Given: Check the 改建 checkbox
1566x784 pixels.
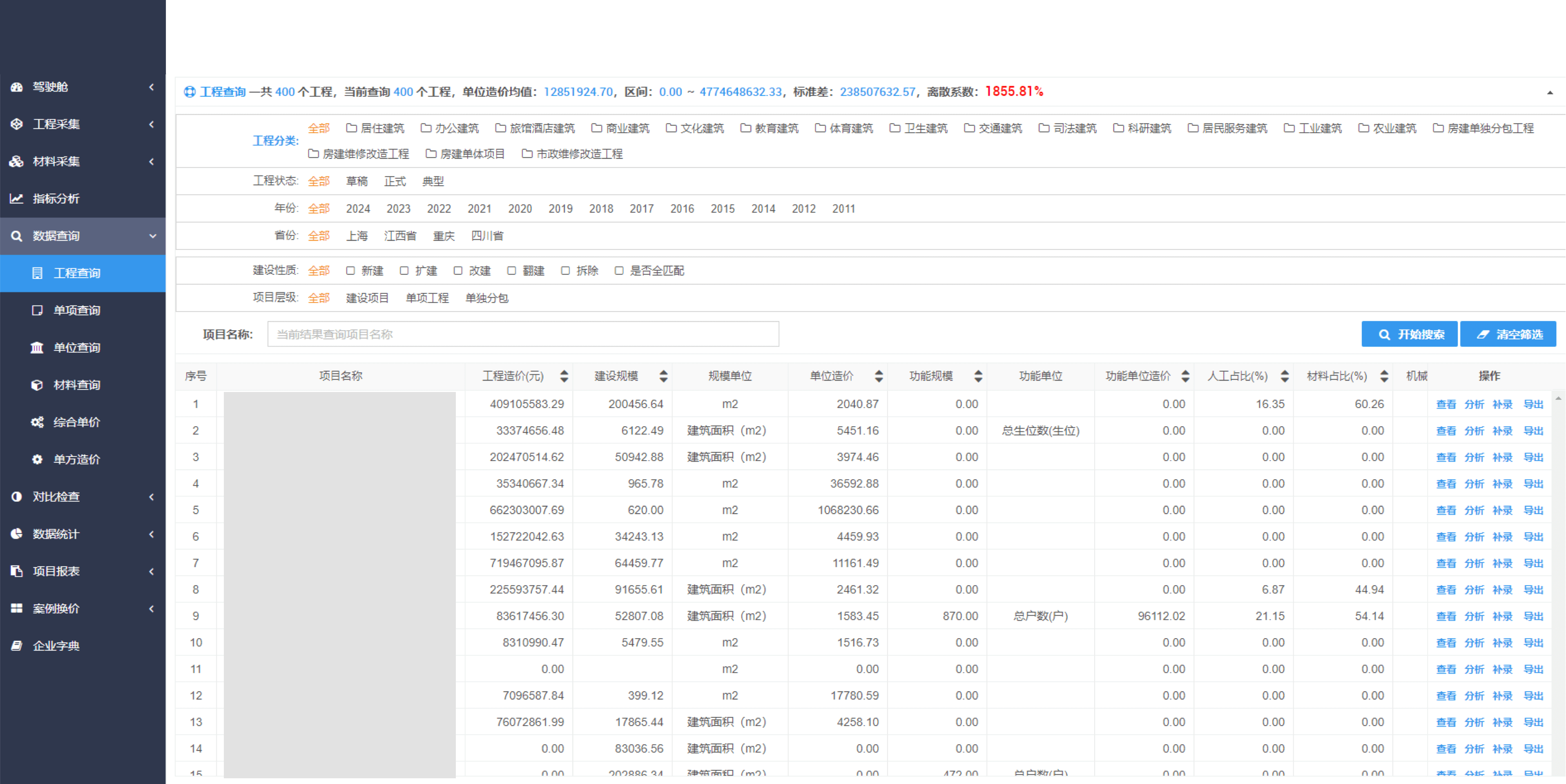Looking at the screenshot, I should pos(458,270).
